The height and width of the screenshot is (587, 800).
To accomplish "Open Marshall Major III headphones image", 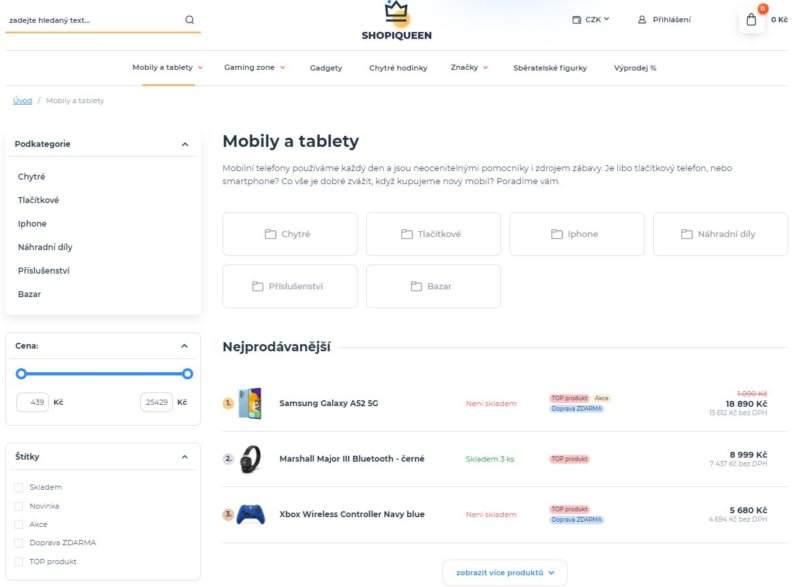I will tap(251, 459).
